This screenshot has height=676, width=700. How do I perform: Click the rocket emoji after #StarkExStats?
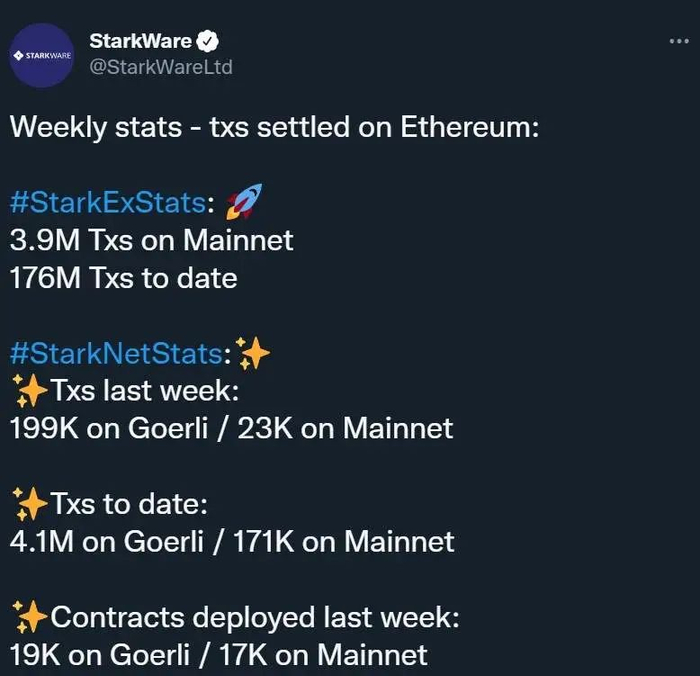pos(241,204)
